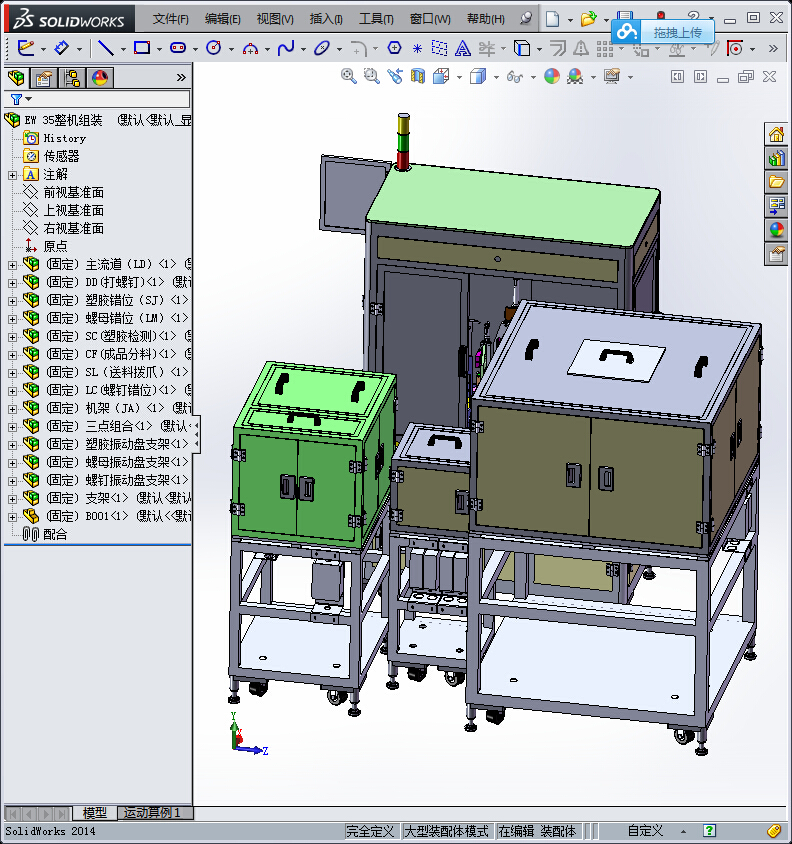792x844 pixels.
Task: Switch to the ConfigurationManager tab
Action: 72,78
